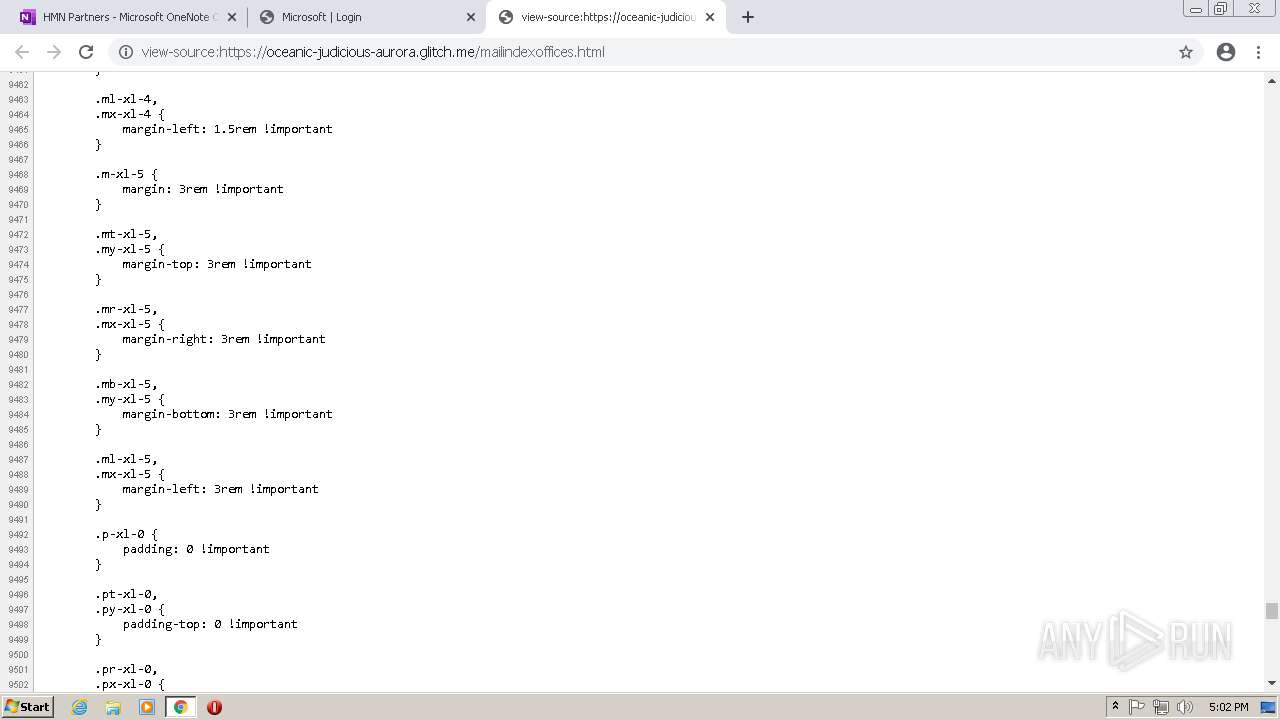Screen dimensions: 1280x720
Task: Open Chrome's three-dot menu
Action: tap(1259, 52)
